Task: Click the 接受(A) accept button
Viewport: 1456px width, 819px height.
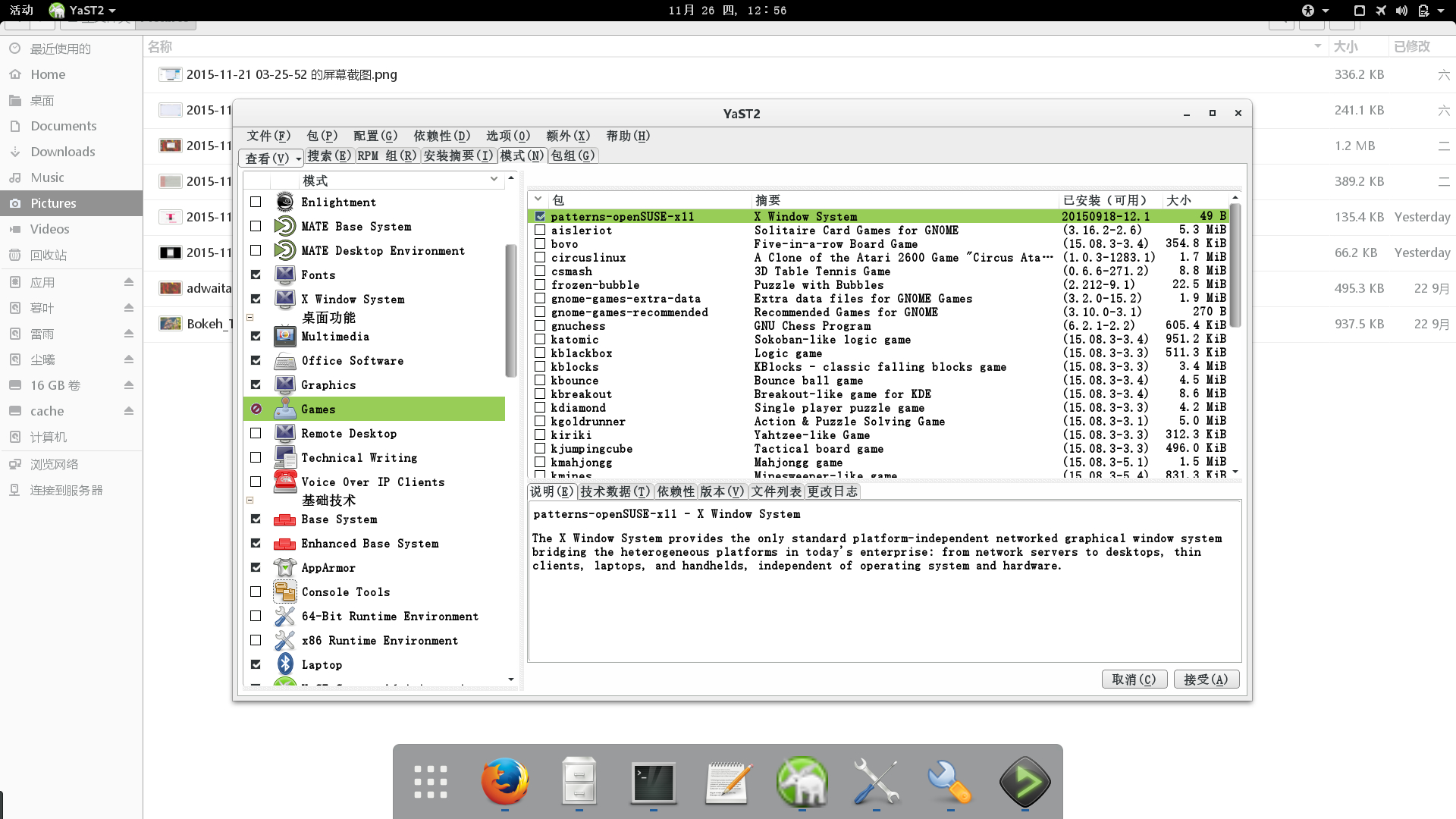Action: (1206, 679)
